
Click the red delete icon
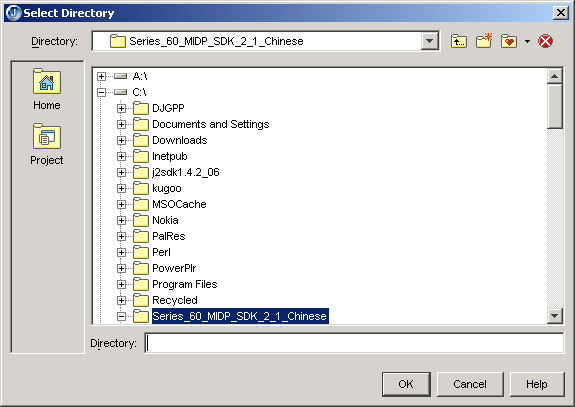[545, 41]
